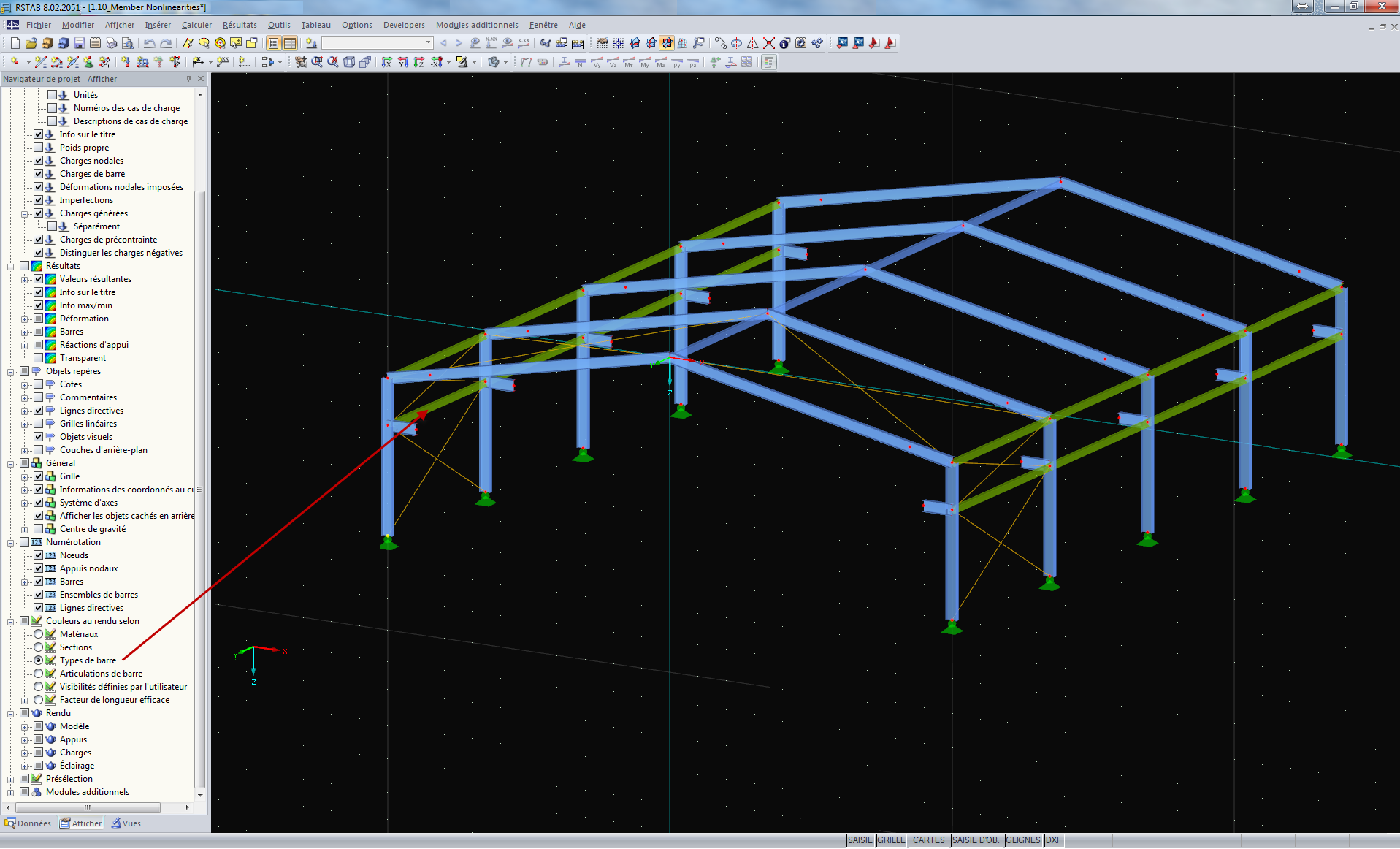Show axial force N results icon
The width and height of the screenshot is (1400, 849).
click(581, 62)
